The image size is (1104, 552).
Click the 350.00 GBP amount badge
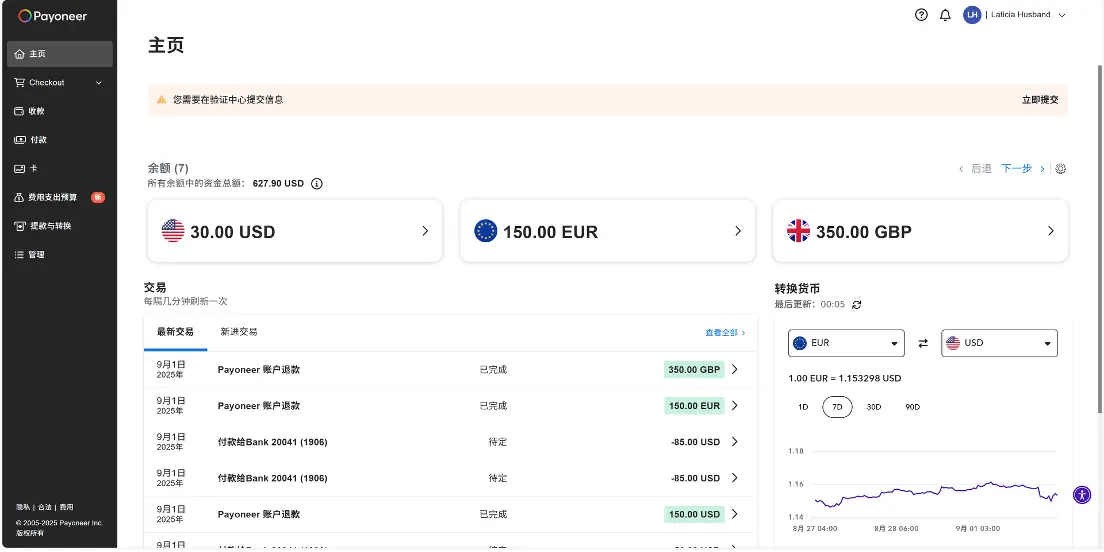pos(694,370)
